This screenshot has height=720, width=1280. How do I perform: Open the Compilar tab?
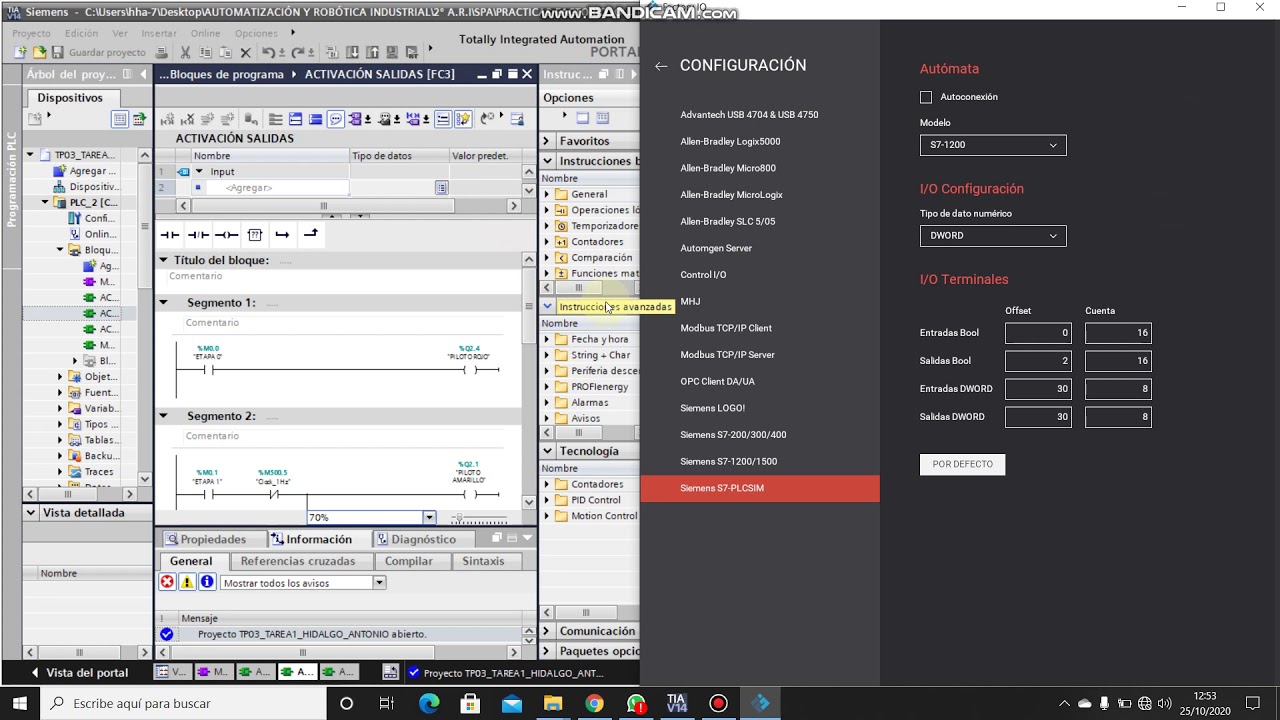[409, 561]
